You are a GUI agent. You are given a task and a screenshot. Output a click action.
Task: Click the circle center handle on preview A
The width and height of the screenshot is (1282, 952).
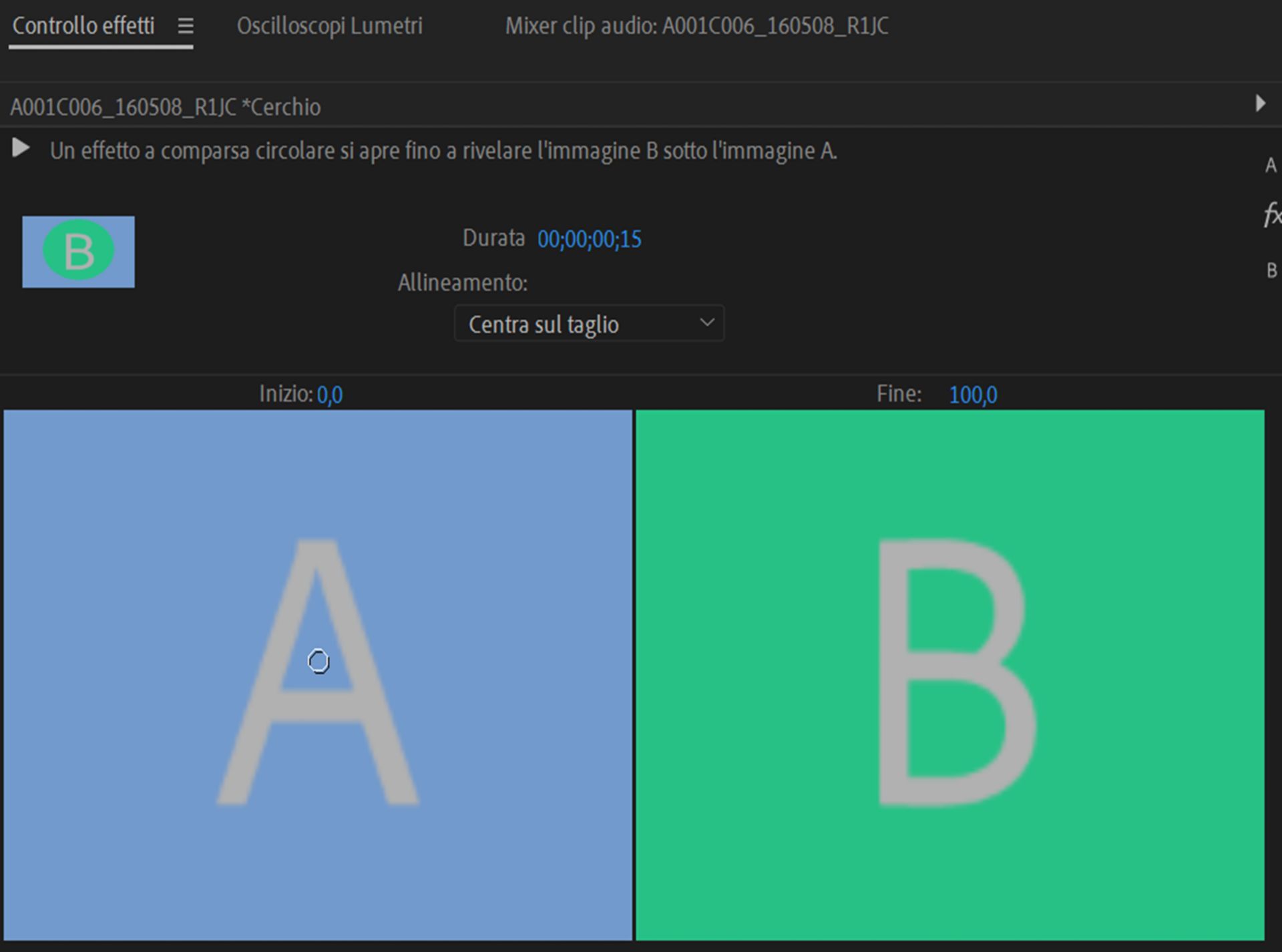click(318, 662)
